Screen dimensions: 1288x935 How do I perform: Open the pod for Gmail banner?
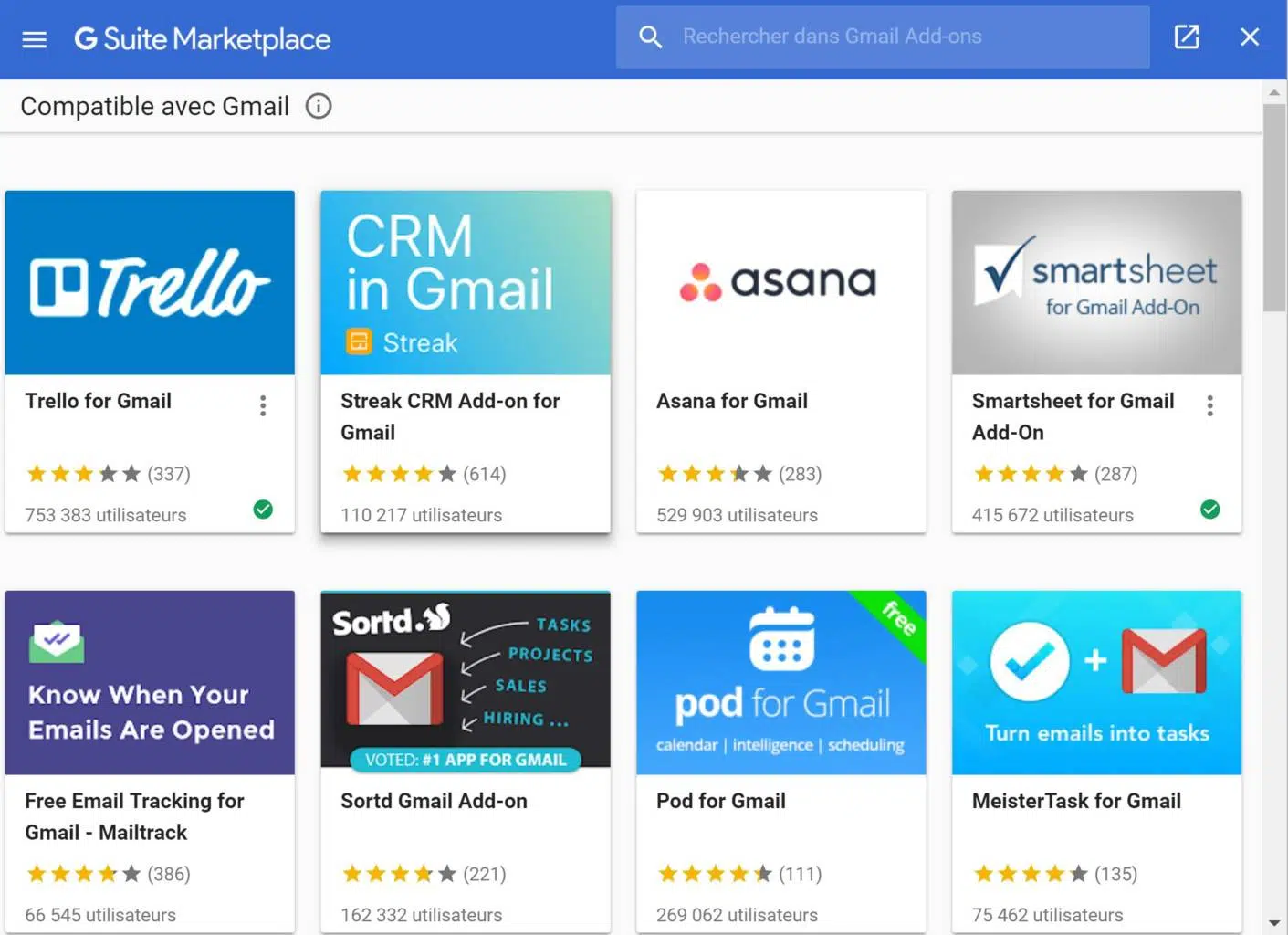[x=780, y=682]
